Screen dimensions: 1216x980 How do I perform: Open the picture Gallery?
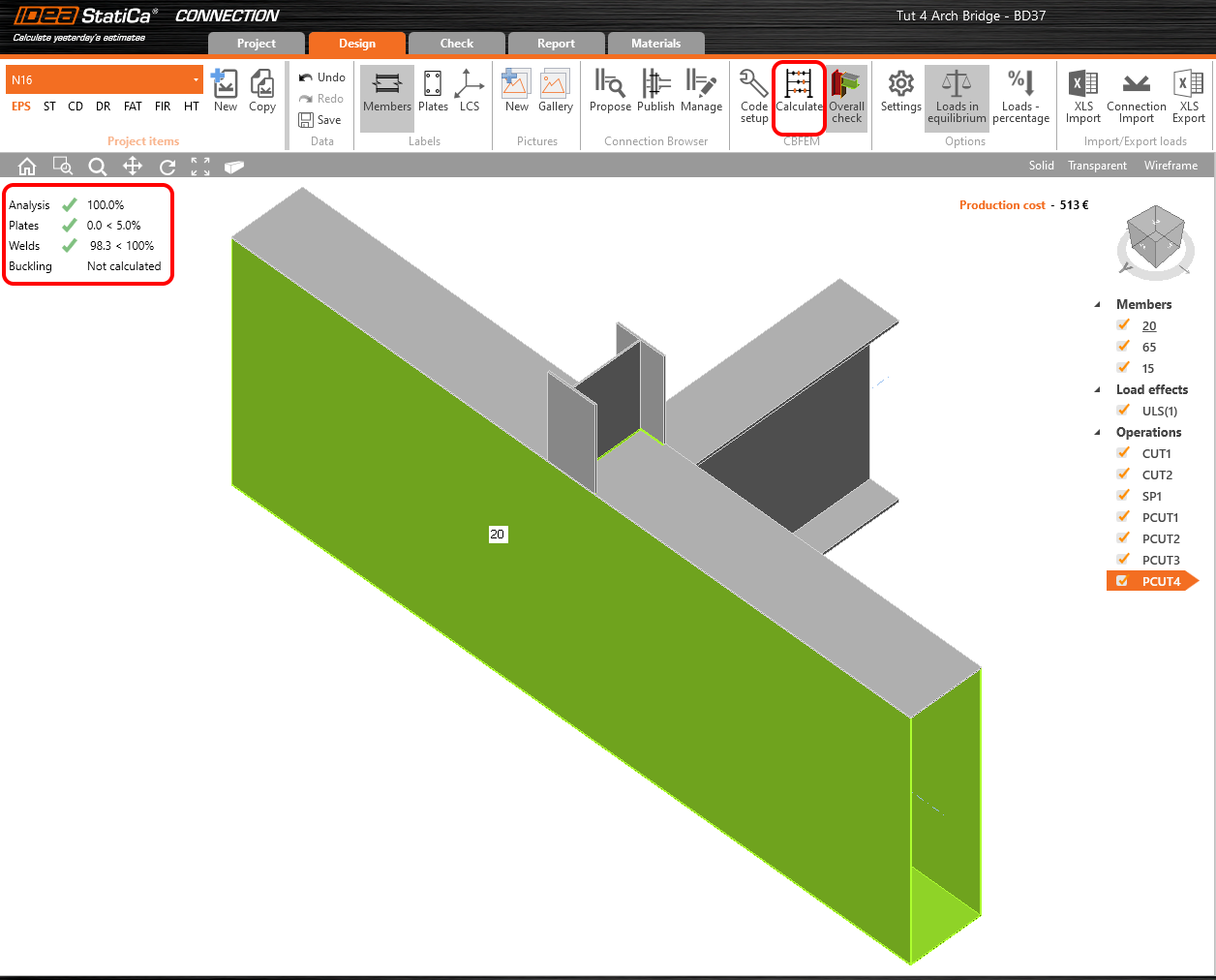555,91
